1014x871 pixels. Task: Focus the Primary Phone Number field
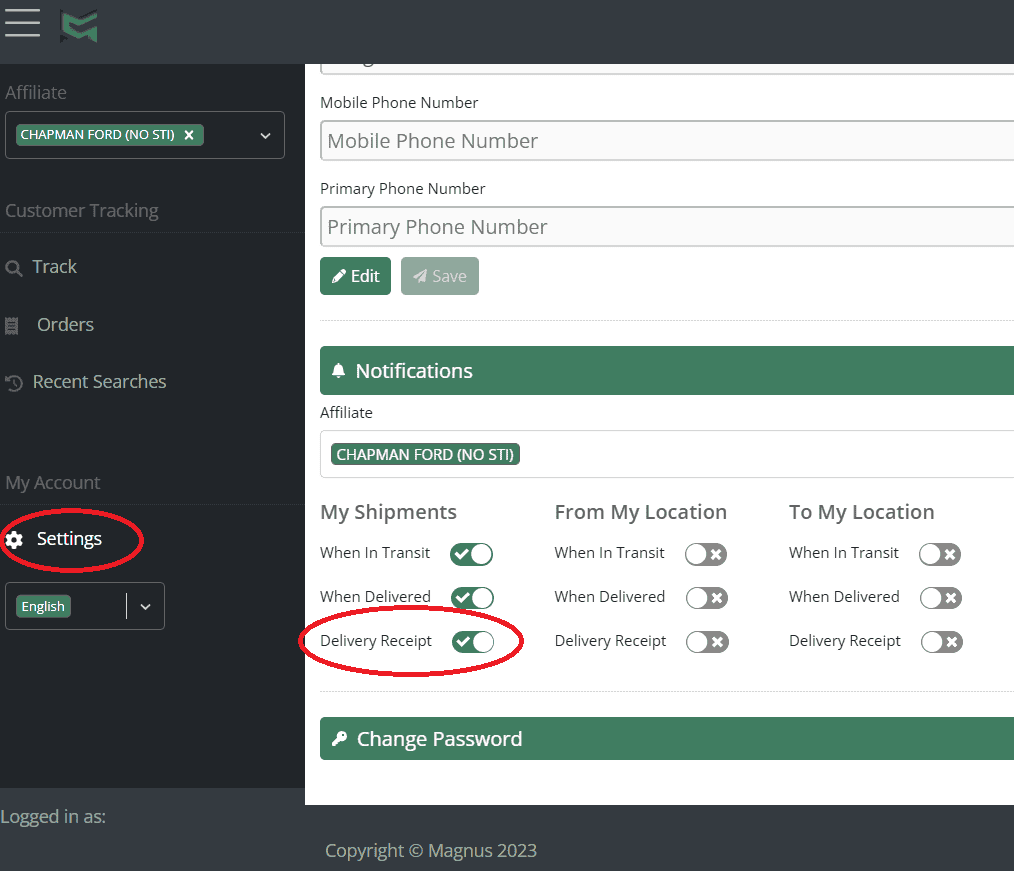click(667, 226)
